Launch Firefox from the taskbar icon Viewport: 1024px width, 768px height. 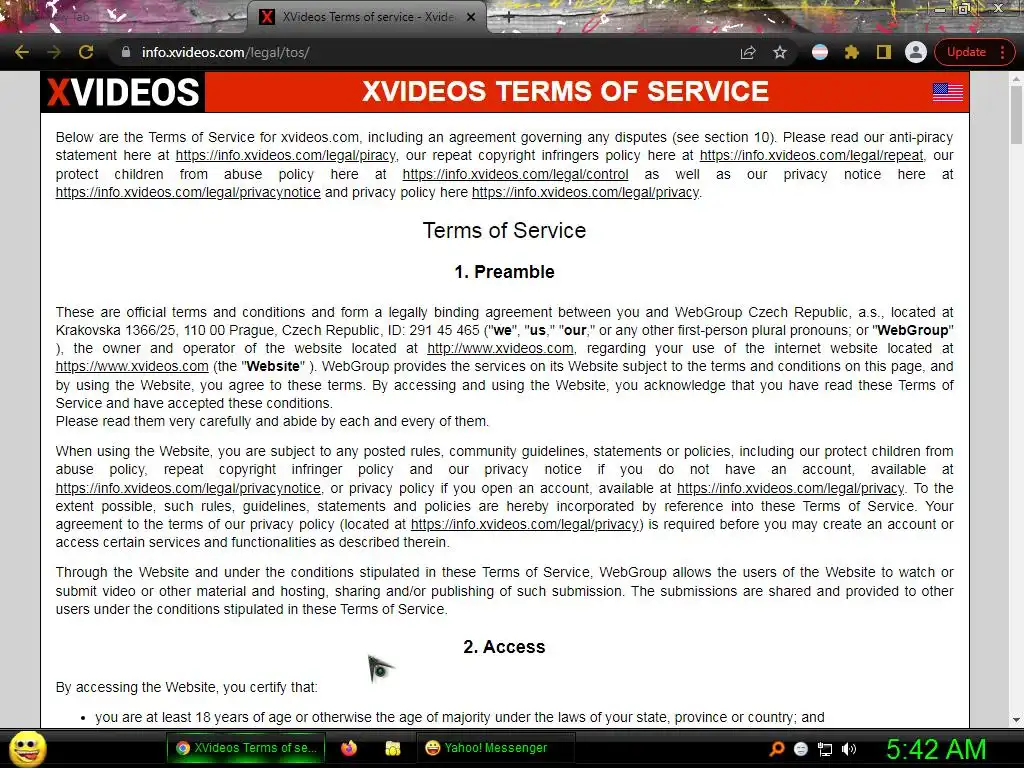(x=349, y=748)
